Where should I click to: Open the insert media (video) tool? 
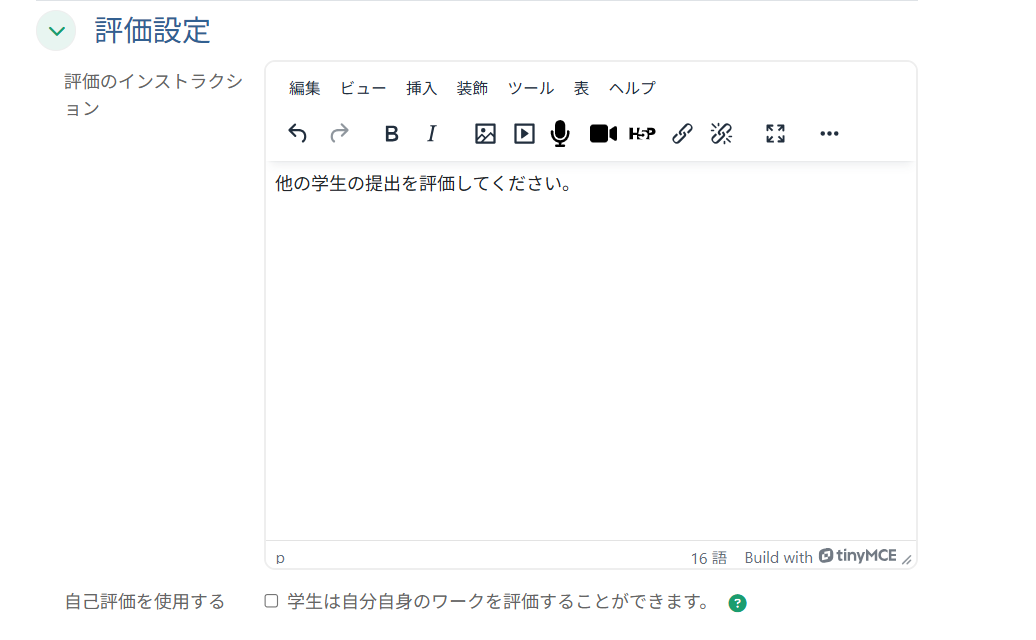[x=523, y=133]
